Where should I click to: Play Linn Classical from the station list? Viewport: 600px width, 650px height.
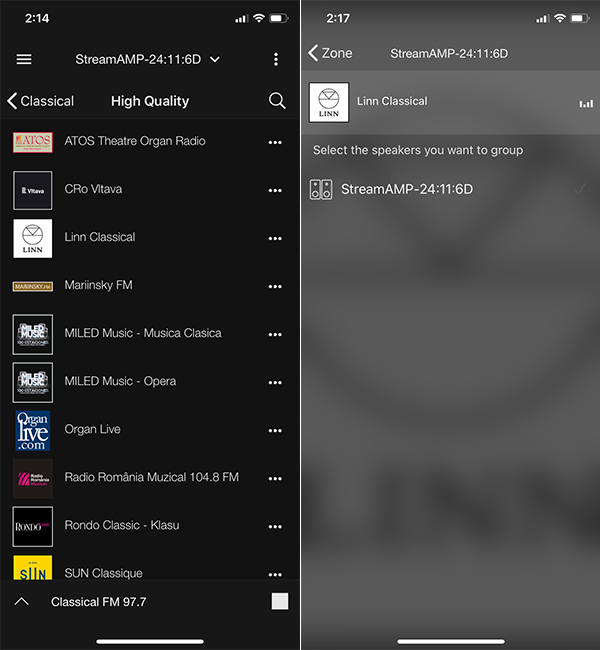click(100, 237)
